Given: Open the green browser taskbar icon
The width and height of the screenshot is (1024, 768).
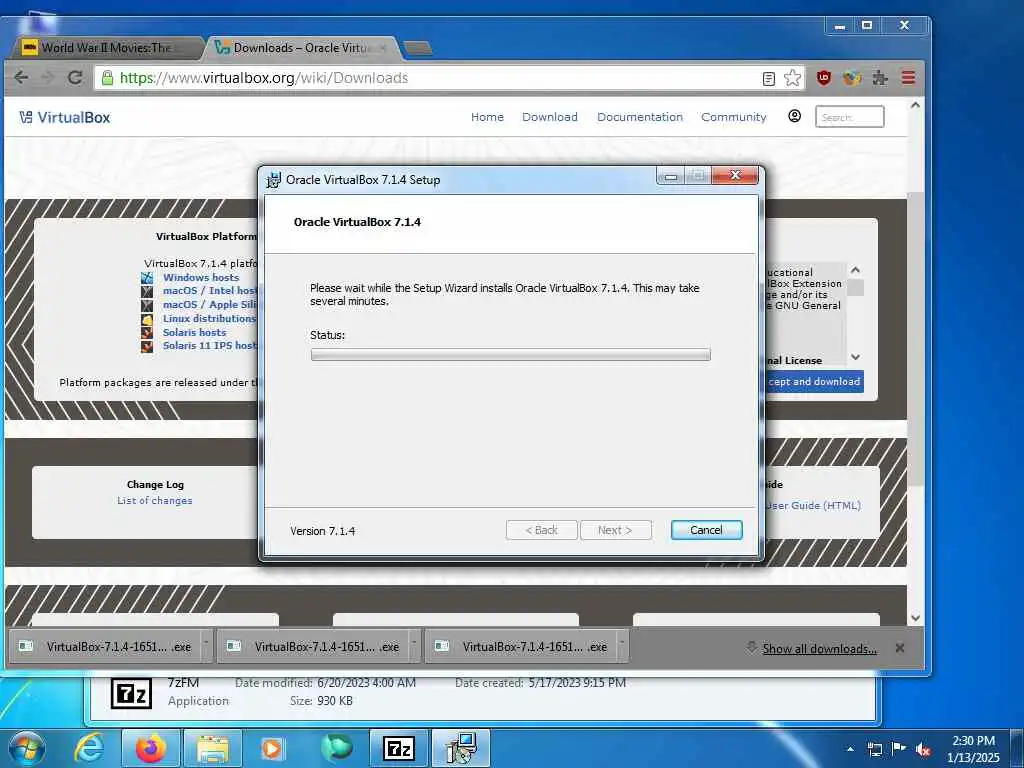Looking at the screenshot, I should click(336, 748).
